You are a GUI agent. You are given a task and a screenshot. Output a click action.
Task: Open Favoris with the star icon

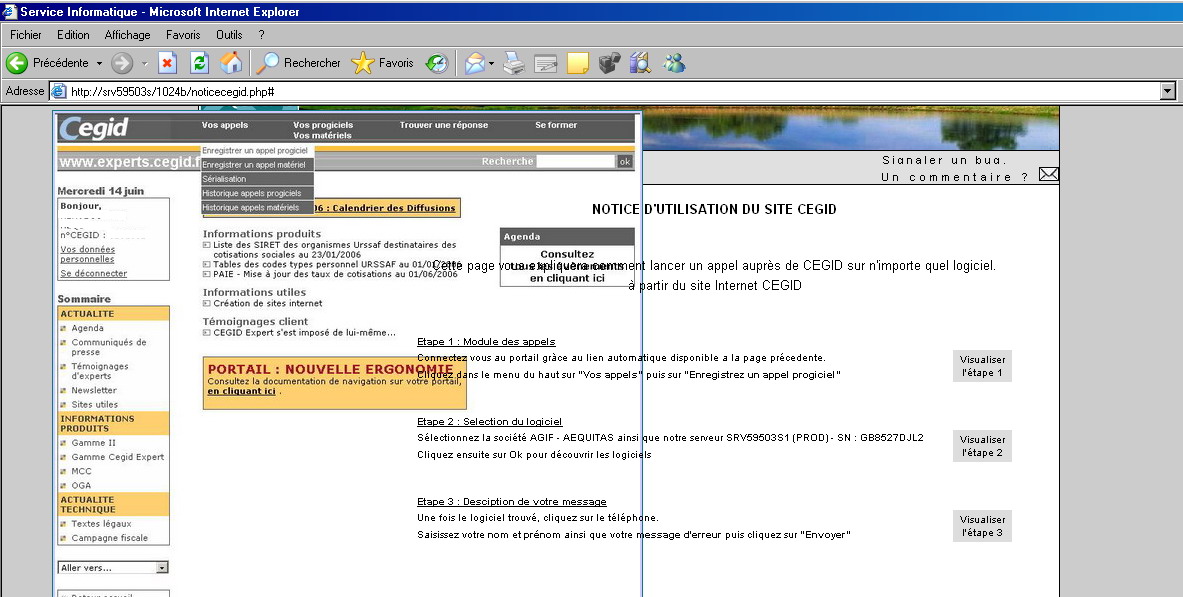[363, 63]
